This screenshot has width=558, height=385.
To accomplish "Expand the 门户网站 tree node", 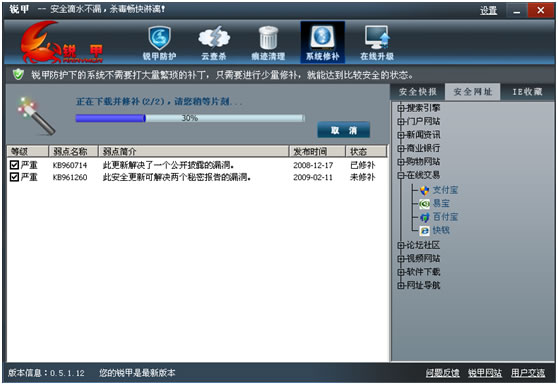I will point(401,121).
